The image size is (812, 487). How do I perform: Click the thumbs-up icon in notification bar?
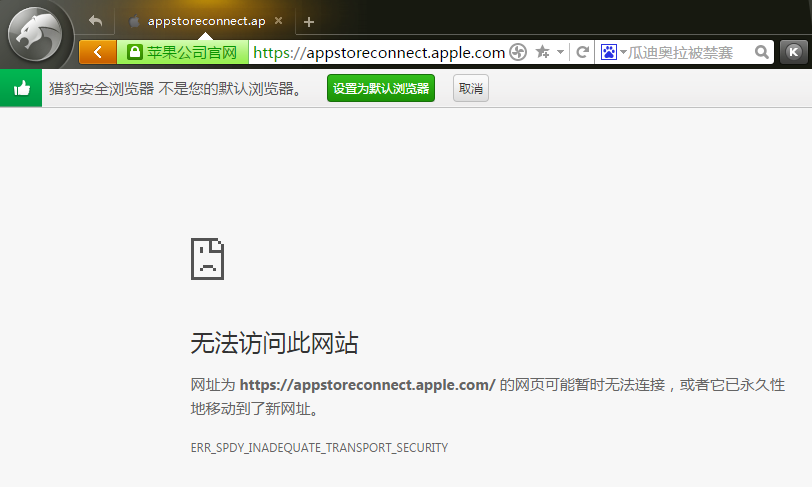(21, 89)
